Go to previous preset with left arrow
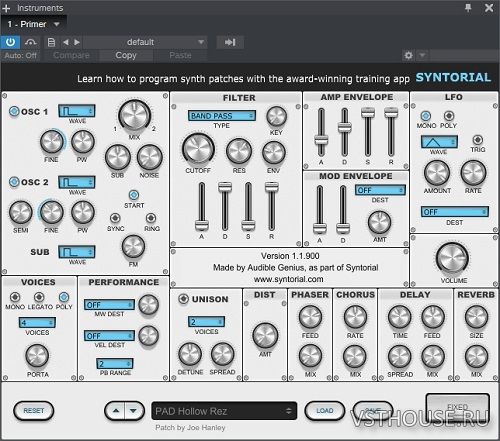The image size is (500, 441). click(66, 42)
